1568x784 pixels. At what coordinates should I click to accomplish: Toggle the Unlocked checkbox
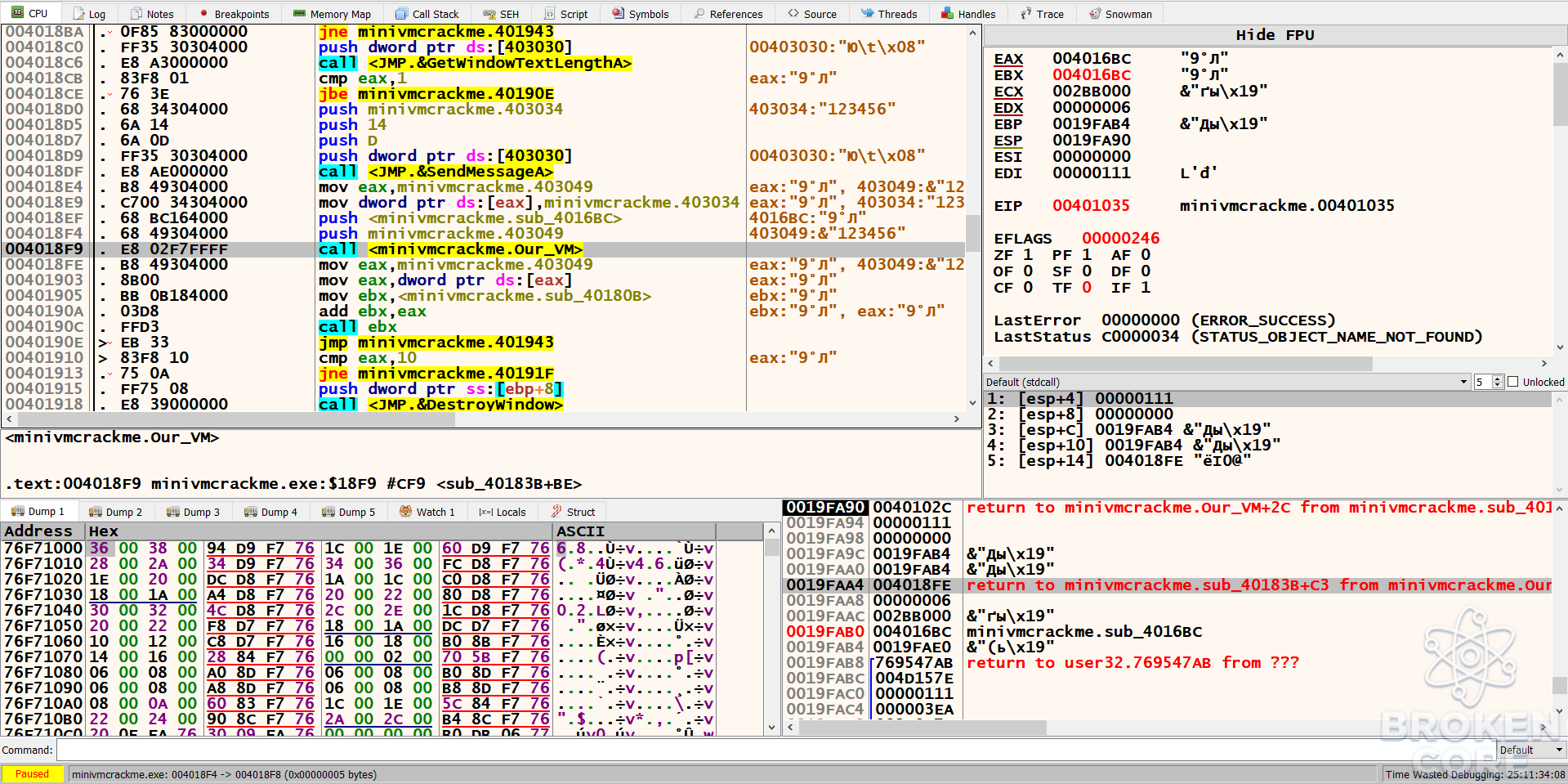click(1512, 382)
